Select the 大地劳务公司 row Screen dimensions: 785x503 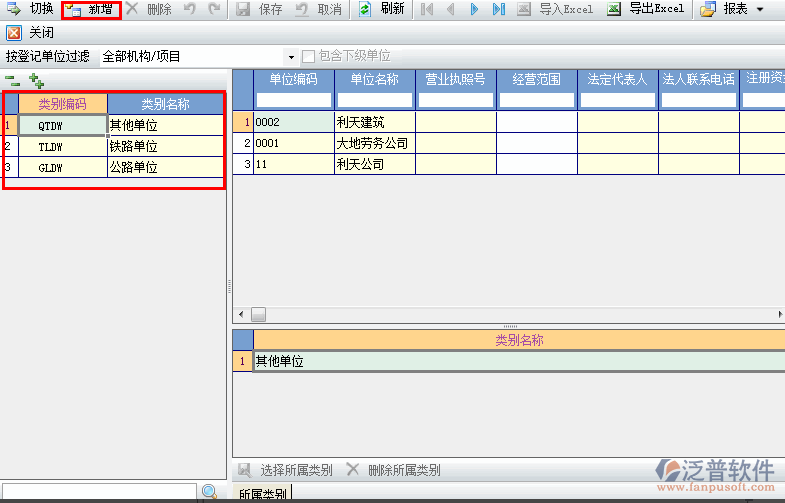373,143
